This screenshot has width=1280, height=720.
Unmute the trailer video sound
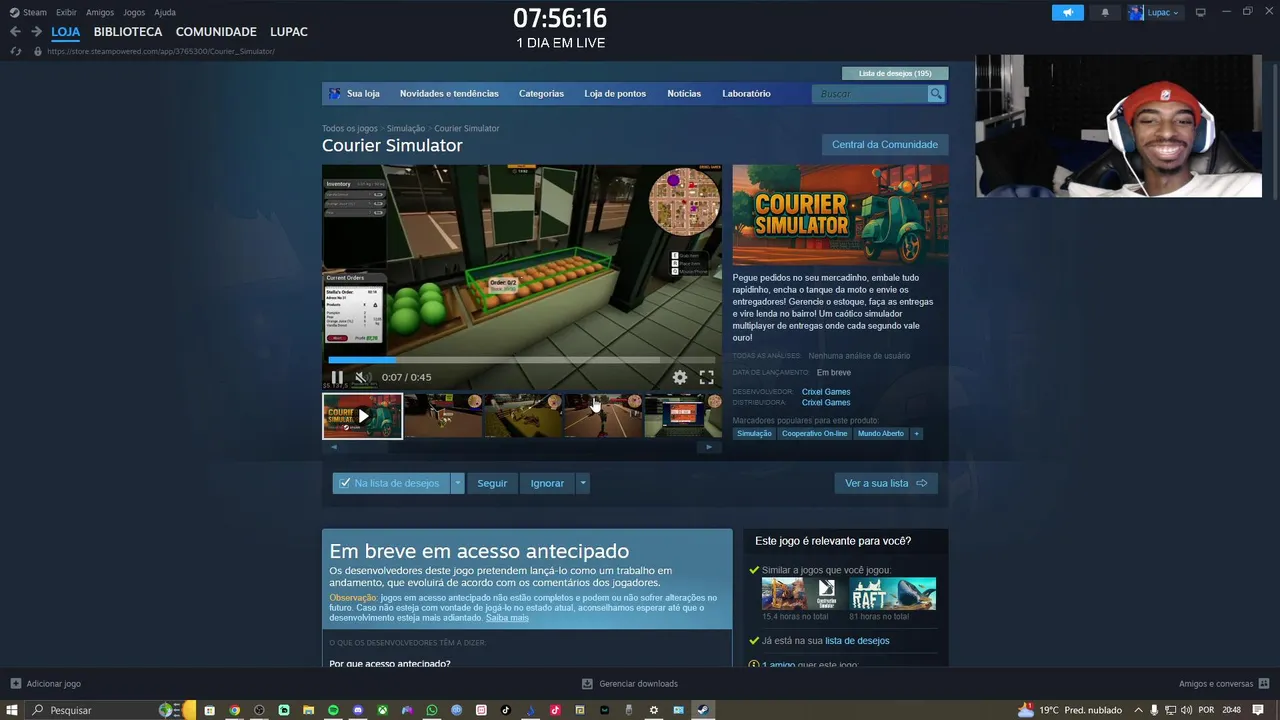pyautogui.click(x=362, y=377)
